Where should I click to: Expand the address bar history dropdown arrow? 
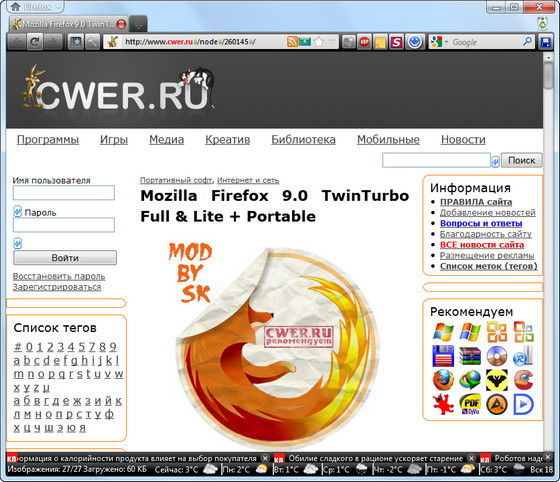(332, 42)
